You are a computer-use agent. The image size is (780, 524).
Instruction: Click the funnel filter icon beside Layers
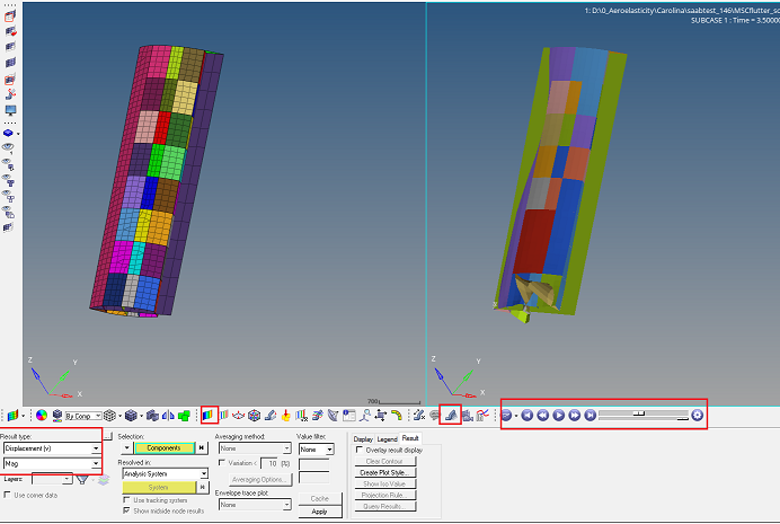tap(82, 480)
